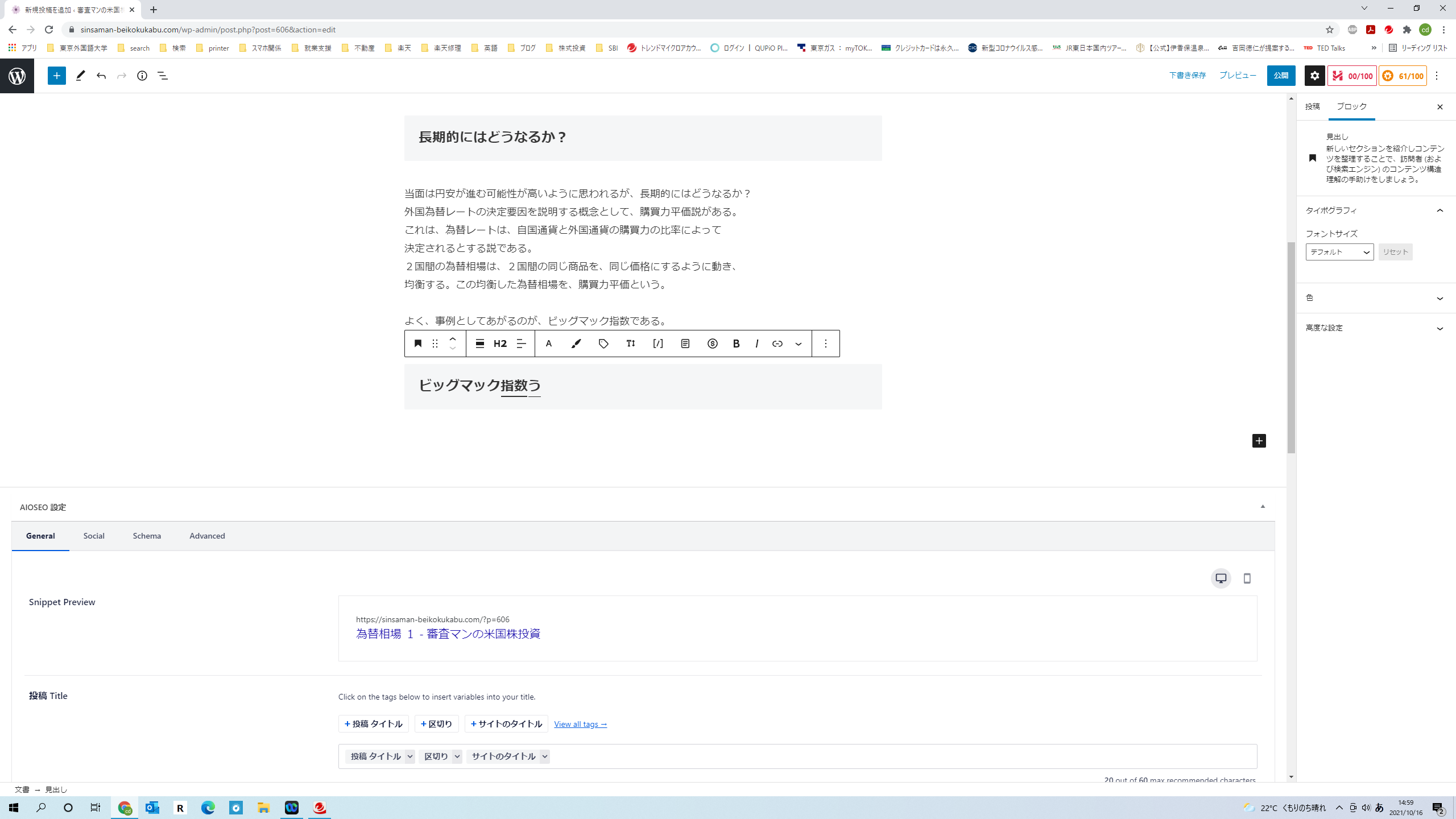Expand the 色 color panel
The image size is (1456, 819).
pyautogui.click(x=1375, y=298)
